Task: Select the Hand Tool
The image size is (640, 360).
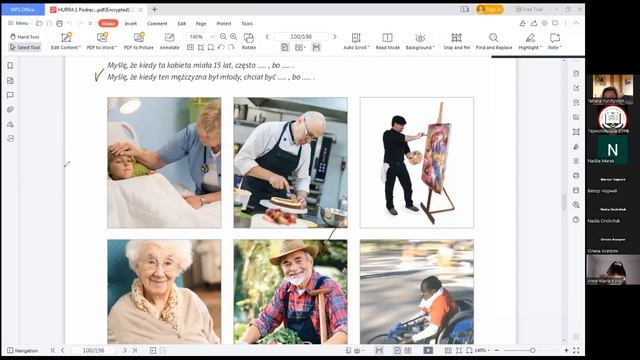Action: point(24,37)
